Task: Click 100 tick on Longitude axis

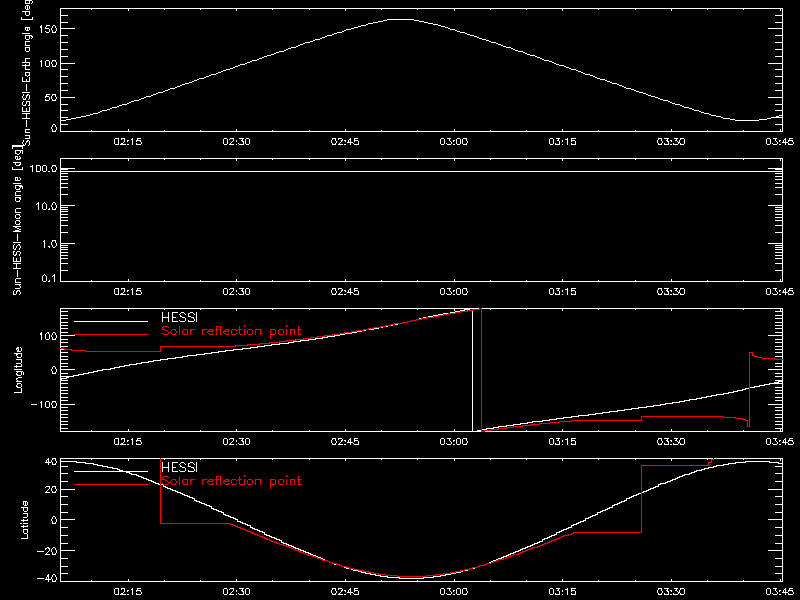Action: (47, 336)
